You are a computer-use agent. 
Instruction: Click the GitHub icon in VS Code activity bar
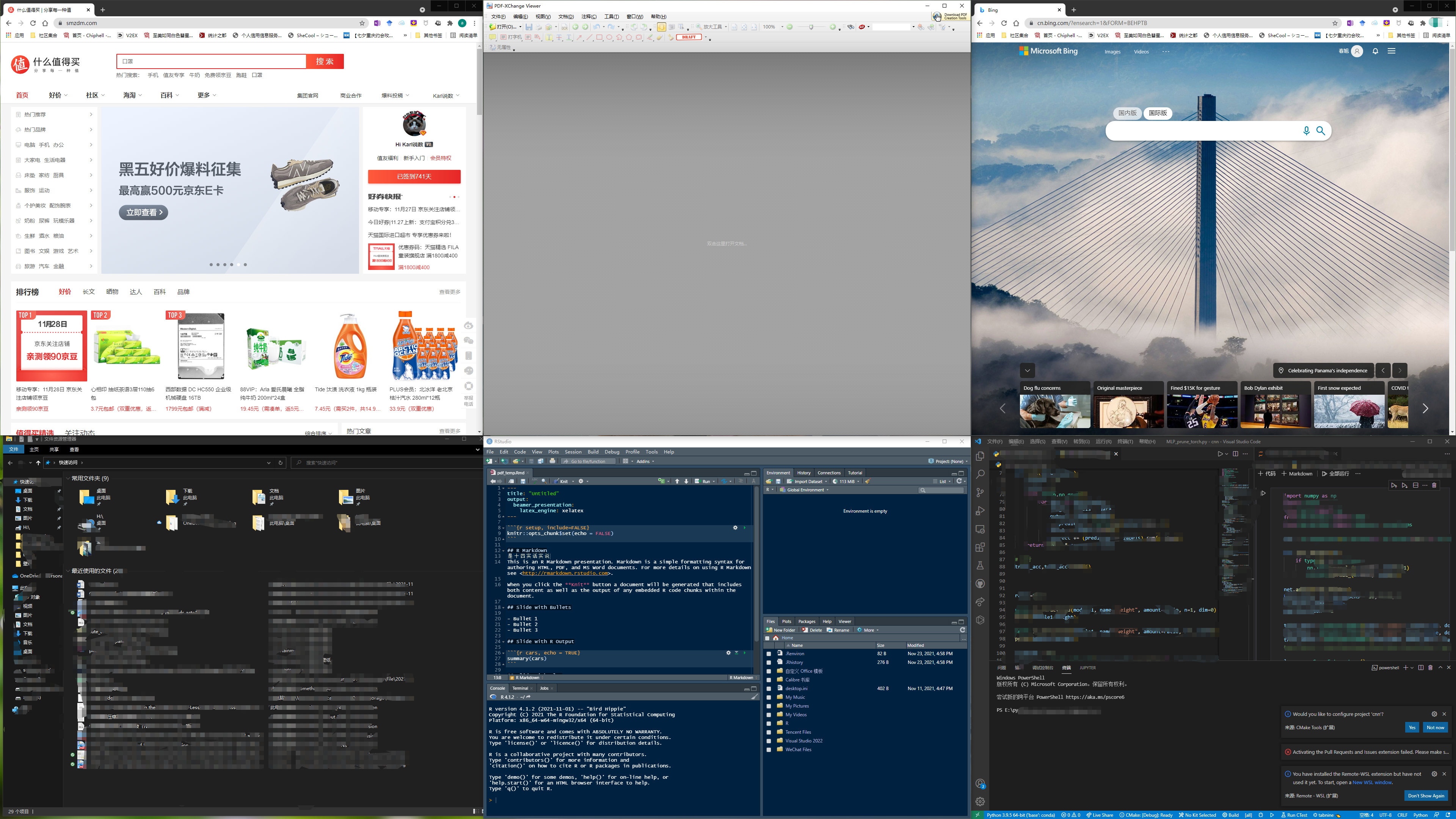(x=980, y=583)
